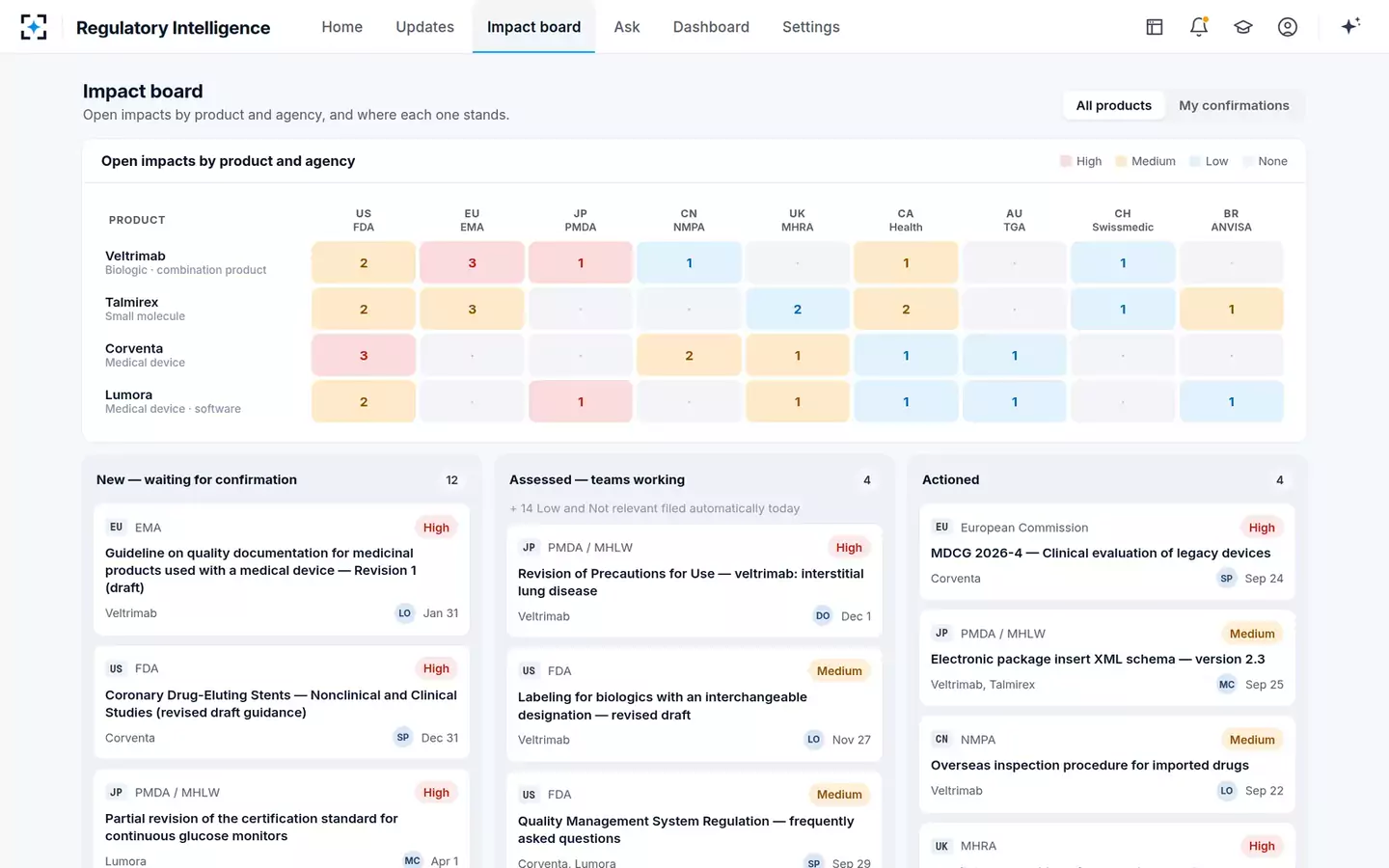Open Overseas inspection procedure for imported drugs
Screen dimensions: 1389x868
click(x=1107, y=764)
